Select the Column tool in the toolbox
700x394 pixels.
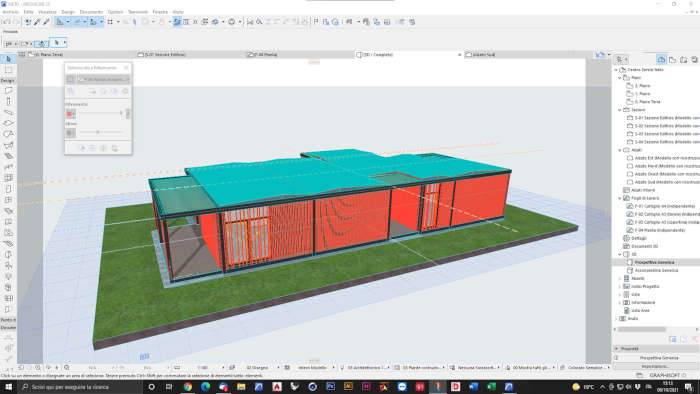pos(8,102)
